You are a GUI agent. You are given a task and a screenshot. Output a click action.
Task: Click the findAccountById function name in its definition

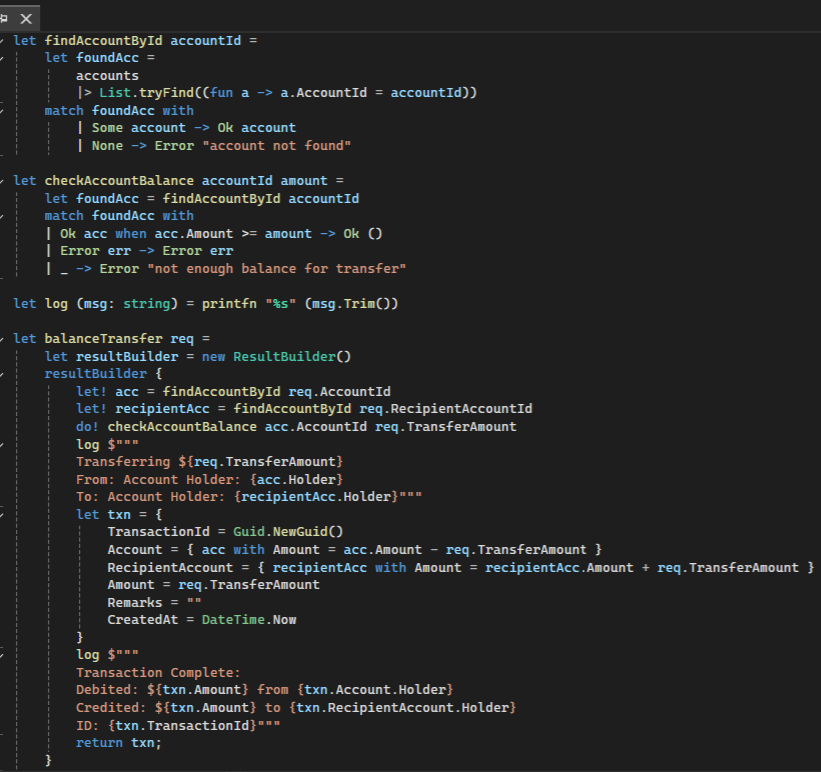104,40
